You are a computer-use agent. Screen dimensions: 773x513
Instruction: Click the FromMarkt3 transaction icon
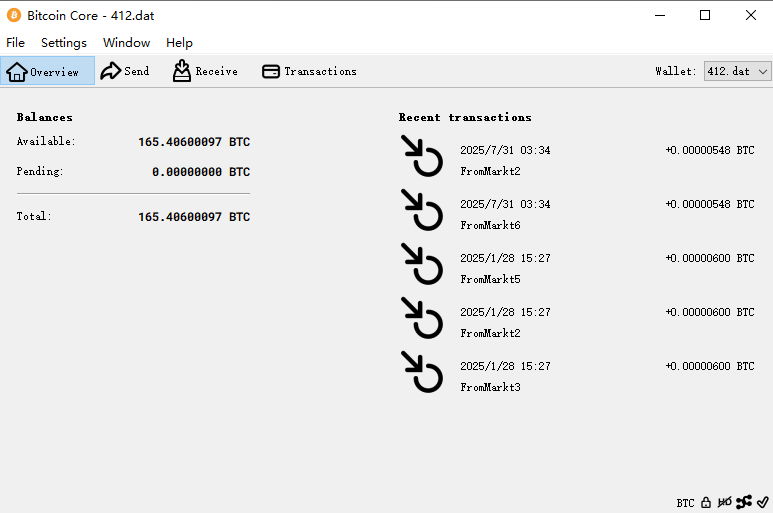point(422,372)
